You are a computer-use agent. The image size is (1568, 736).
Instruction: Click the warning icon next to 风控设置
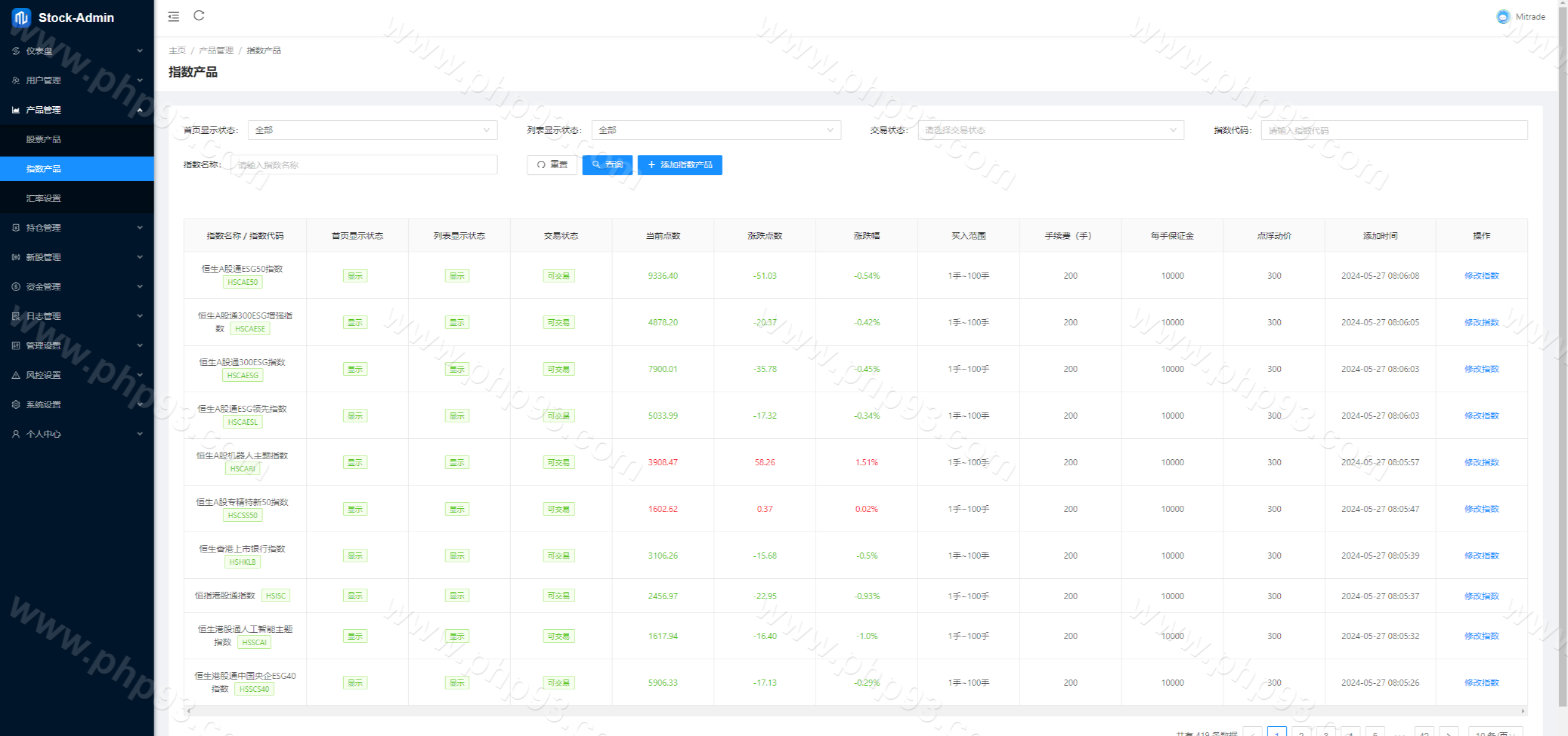pyautogui.click(x=16, y=375)
